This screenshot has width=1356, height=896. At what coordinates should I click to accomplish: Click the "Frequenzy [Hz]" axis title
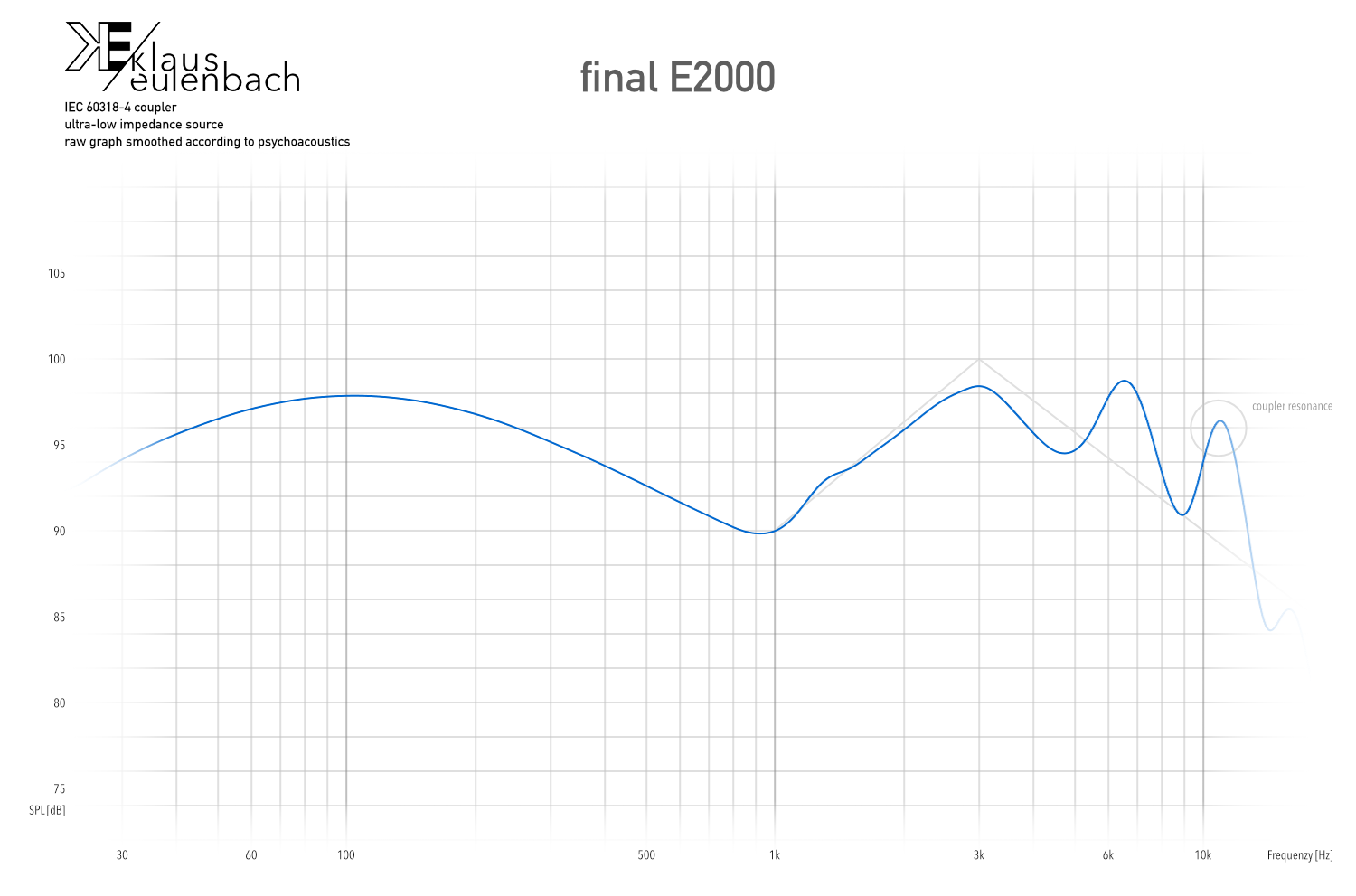click(x=1300, y=855)
